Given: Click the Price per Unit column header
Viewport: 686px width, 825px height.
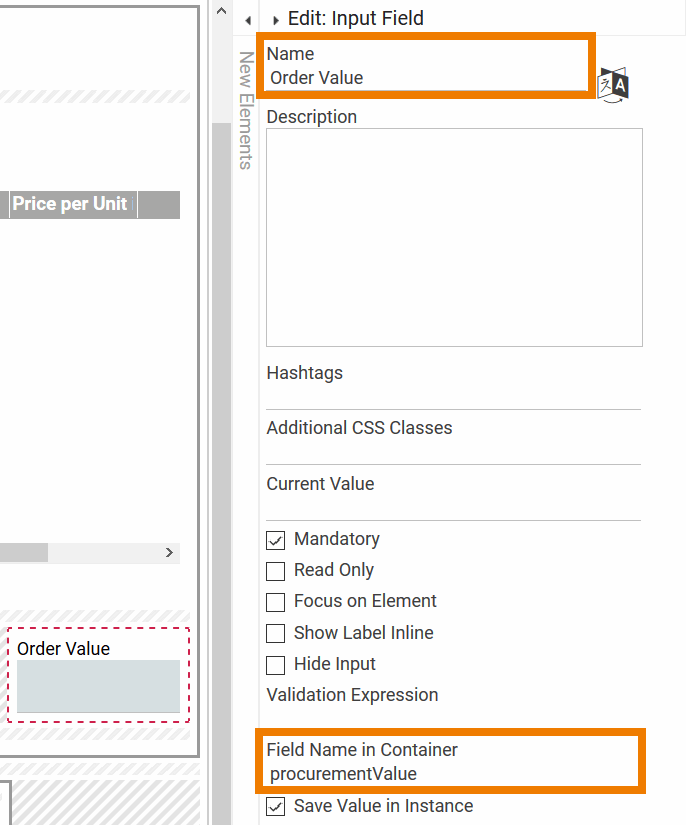Looking at the screenshot, I should point(70,204).
